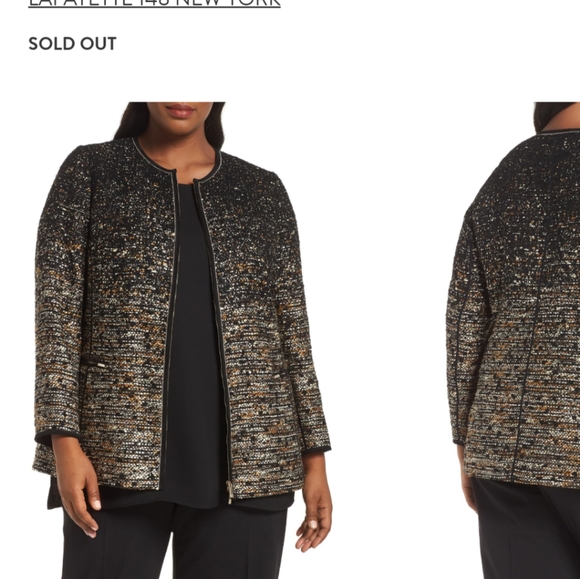
Task: Click the SOLD OUT status label
Action: (72, 44)
